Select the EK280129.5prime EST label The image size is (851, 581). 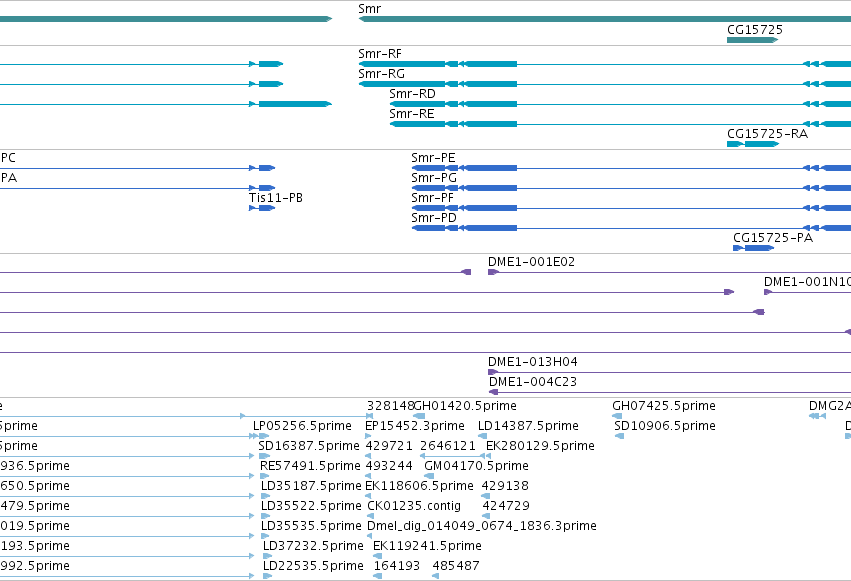point(540,446)
